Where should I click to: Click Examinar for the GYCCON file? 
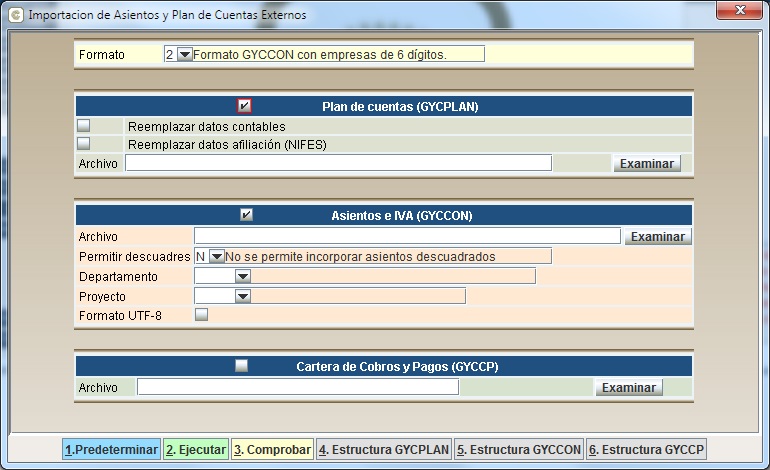coord(658,237)
